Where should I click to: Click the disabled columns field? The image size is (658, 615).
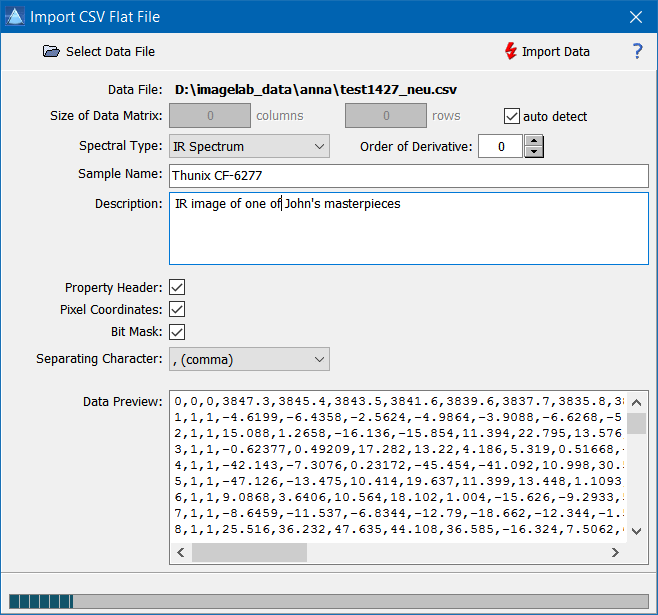[x=210, y=116]
